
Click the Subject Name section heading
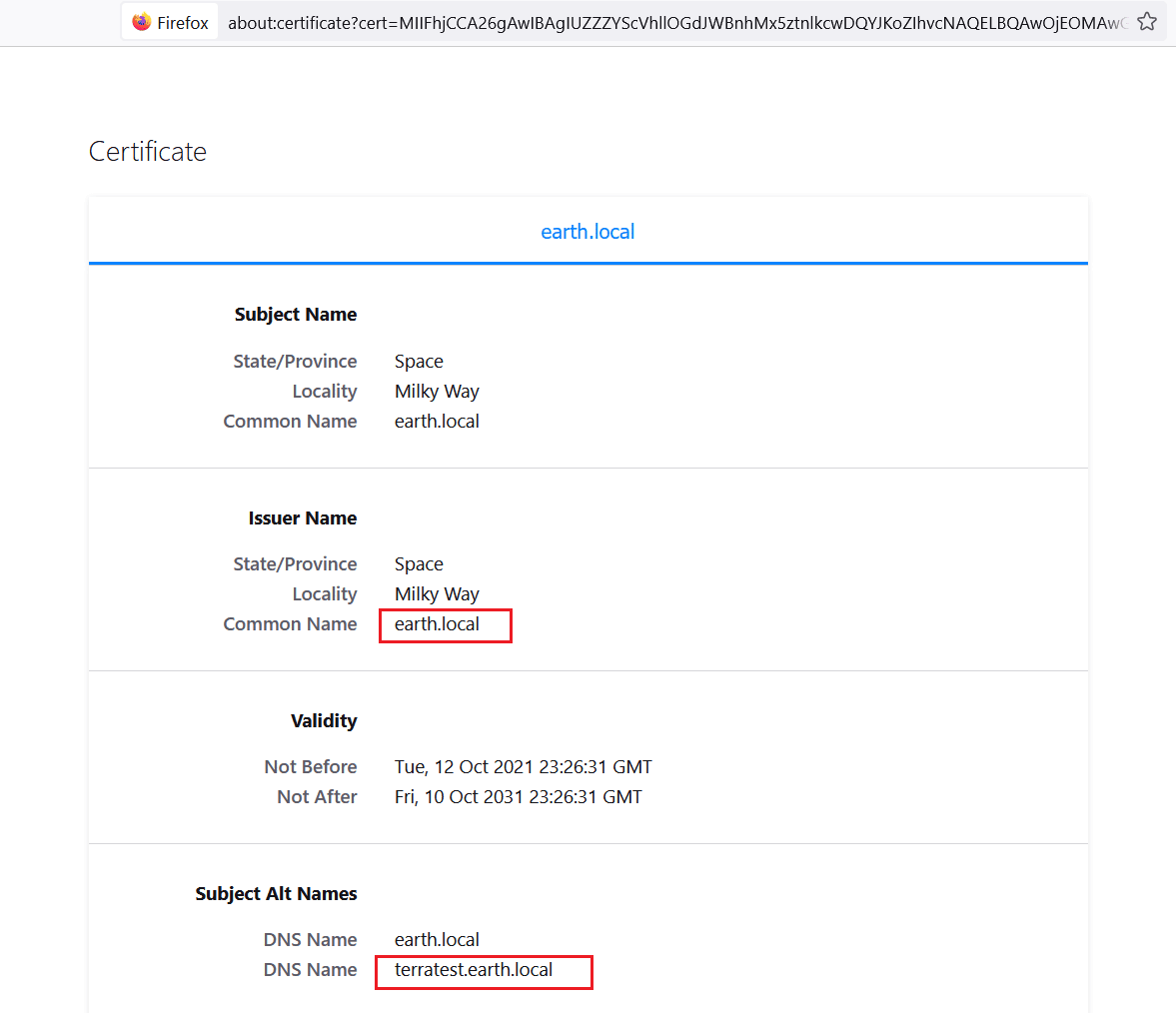(x=296, y=315)
